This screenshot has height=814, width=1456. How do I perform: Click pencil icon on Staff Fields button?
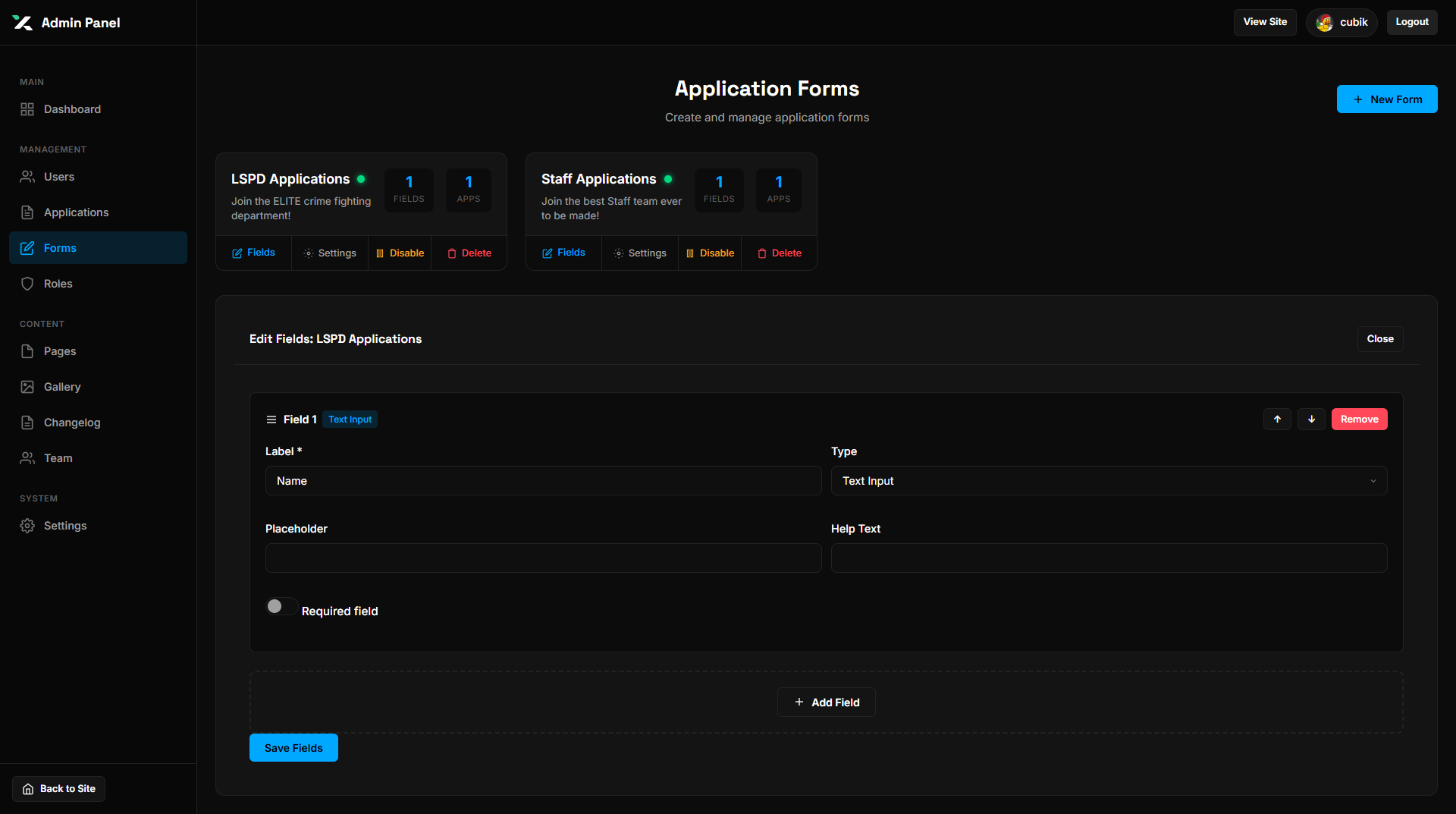coord(548,253)
